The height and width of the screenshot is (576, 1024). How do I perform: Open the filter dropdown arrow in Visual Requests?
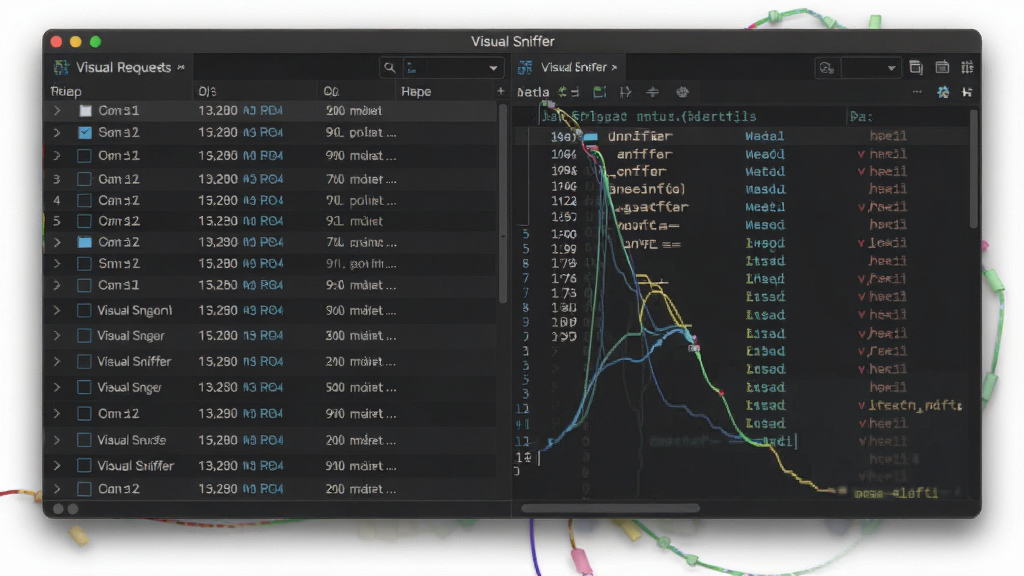(x=493, y=68)
